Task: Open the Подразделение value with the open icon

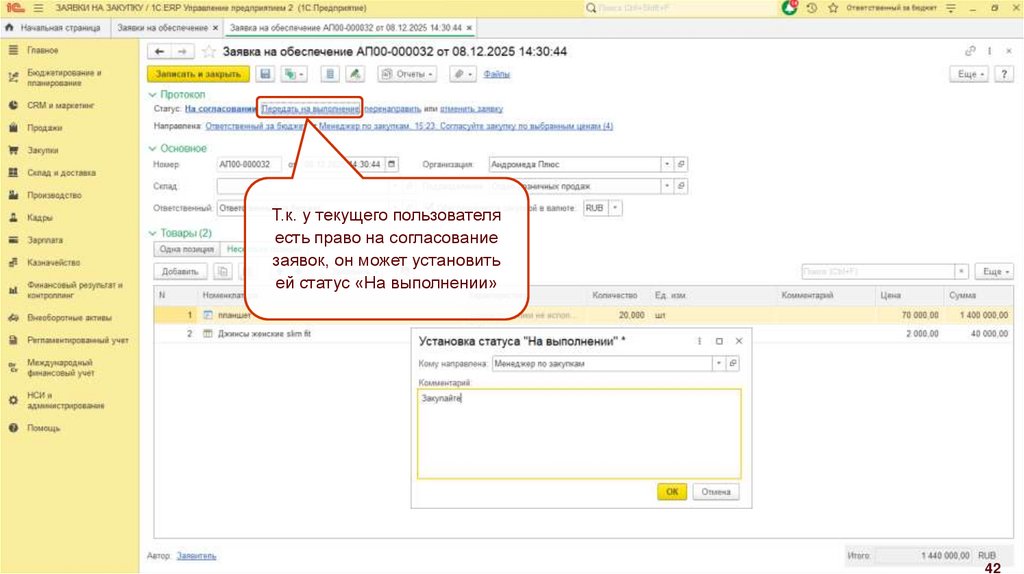Action: click(x=680, y=186)
